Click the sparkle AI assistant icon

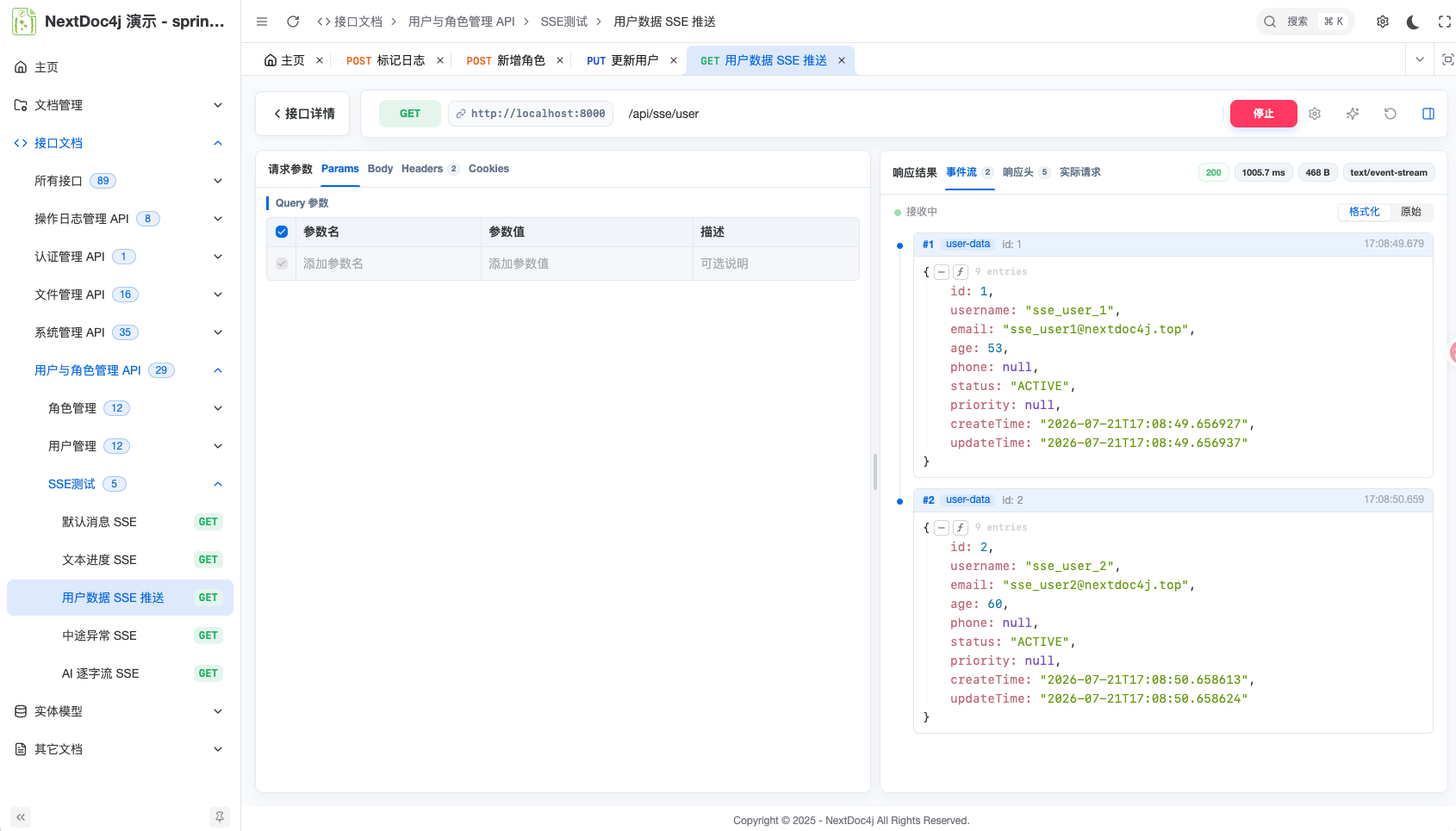(1353, 114)
